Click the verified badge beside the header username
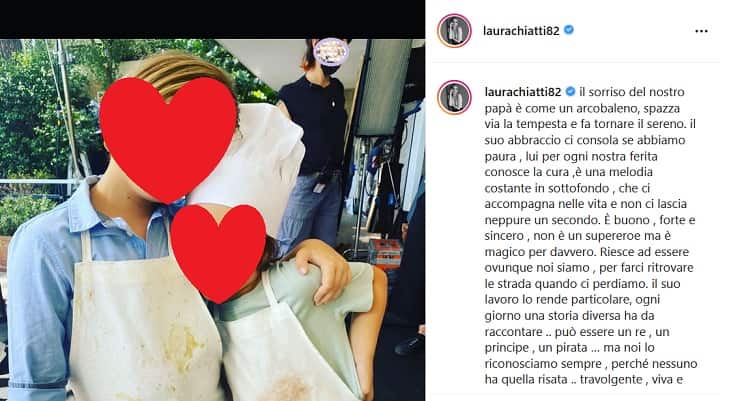Viewport: 740px width, 401px height. click(569, 30)
